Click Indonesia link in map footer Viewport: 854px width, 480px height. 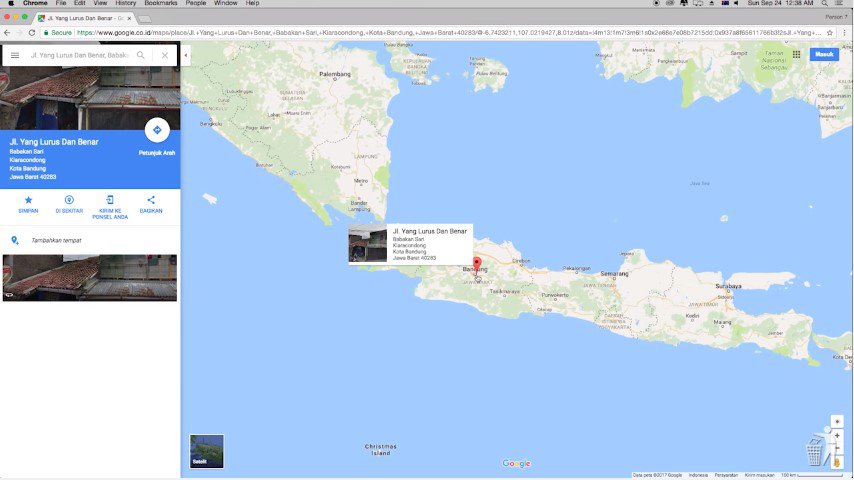[x=698, y=475]
